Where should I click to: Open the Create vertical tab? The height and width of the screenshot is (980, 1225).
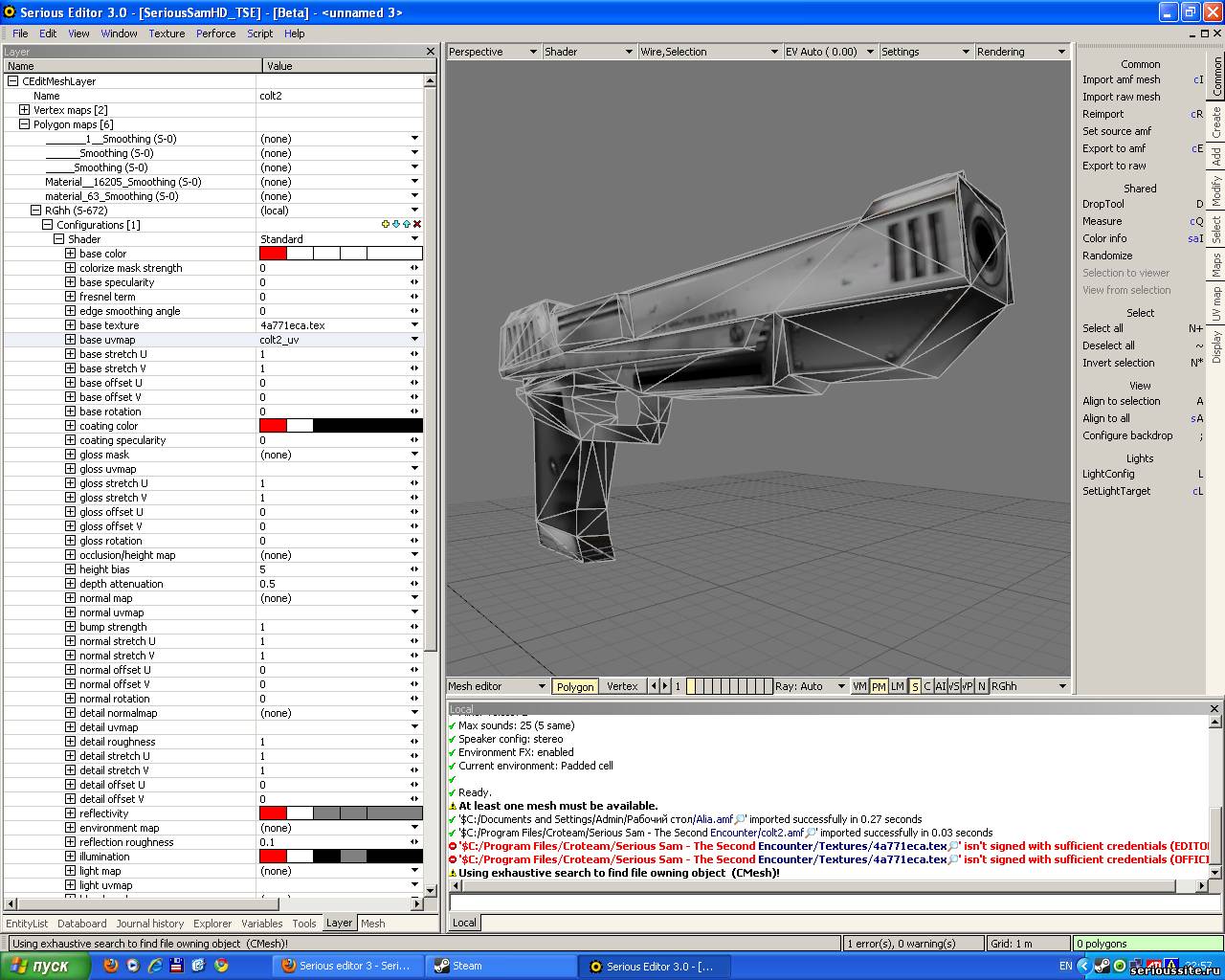1216,122
